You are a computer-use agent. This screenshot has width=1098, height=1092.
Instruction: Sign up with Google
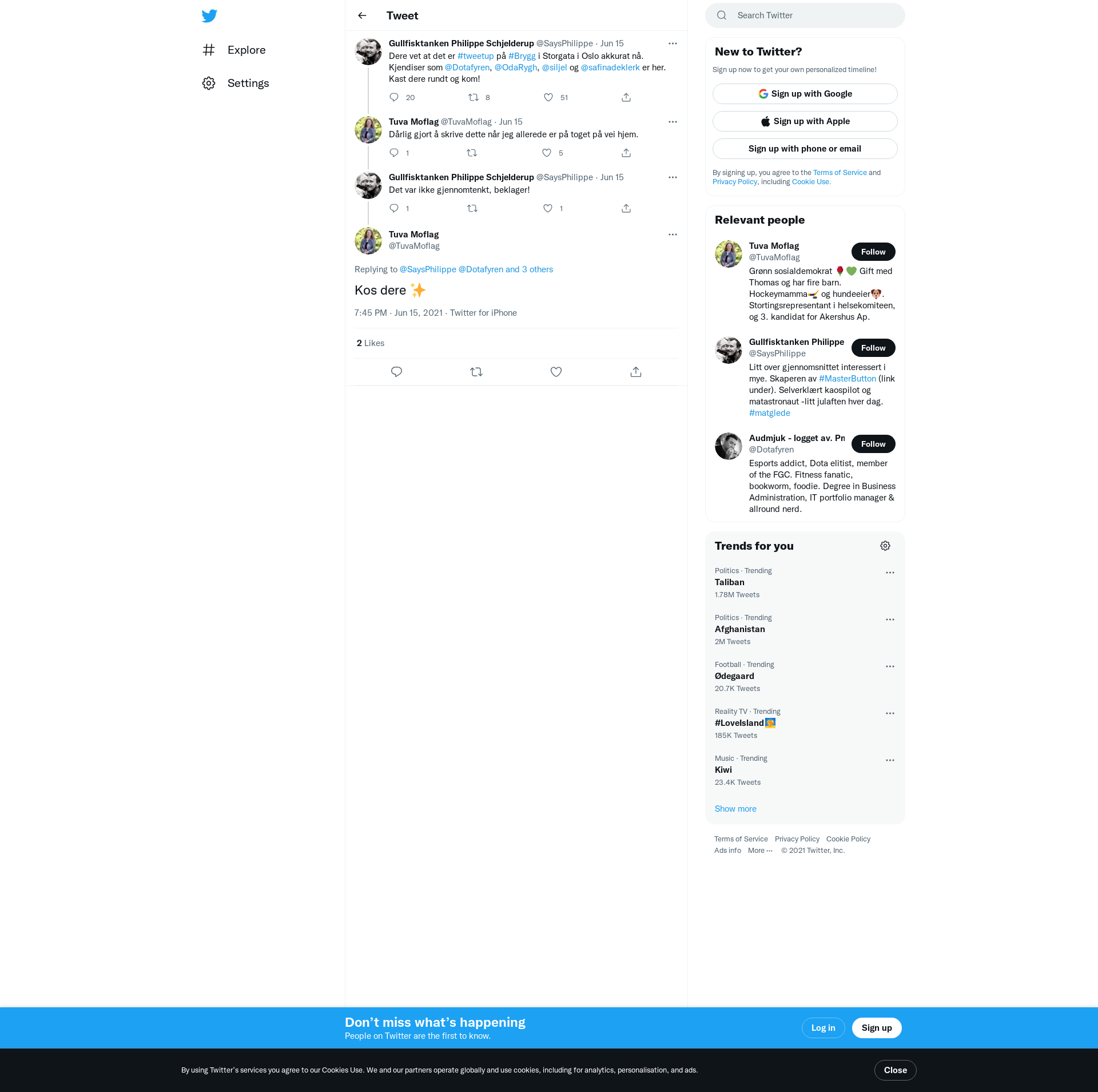[805, 94]
